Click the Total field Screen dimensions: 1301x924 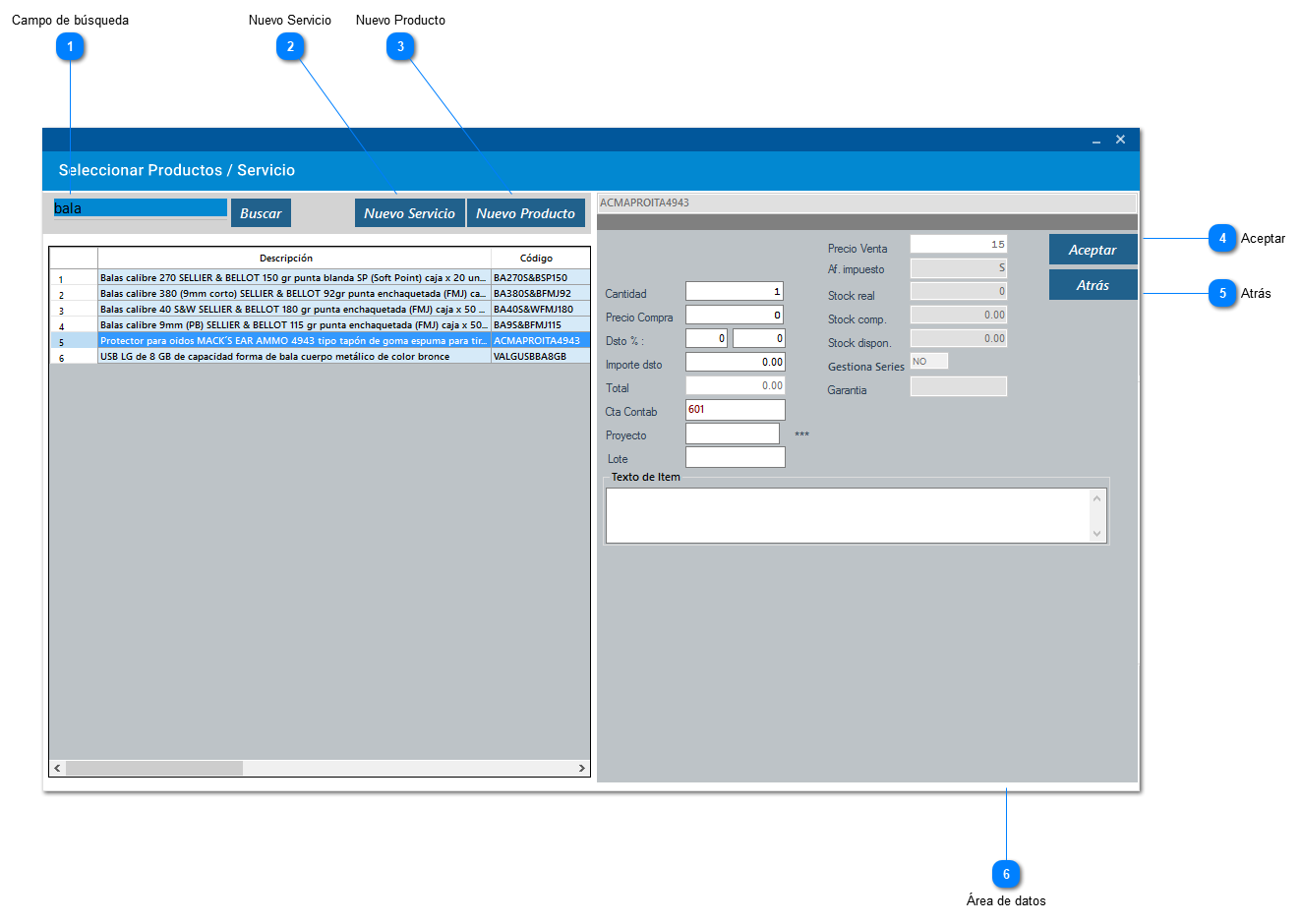[735, 385]
